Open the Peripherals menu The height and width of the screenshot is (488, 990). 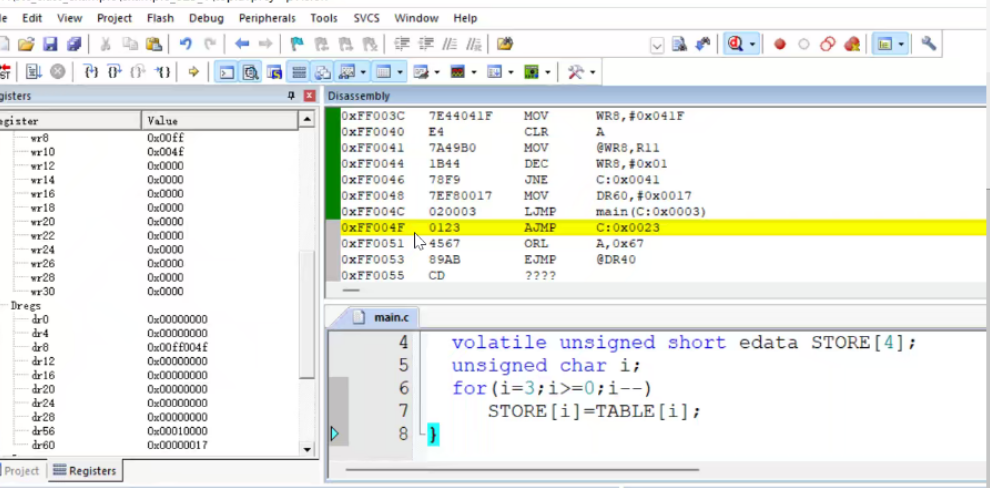[x=267, y=18]
